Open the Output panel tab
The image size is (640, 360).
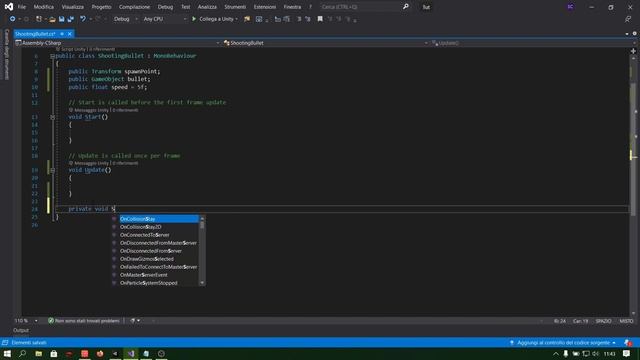point(21,330)
